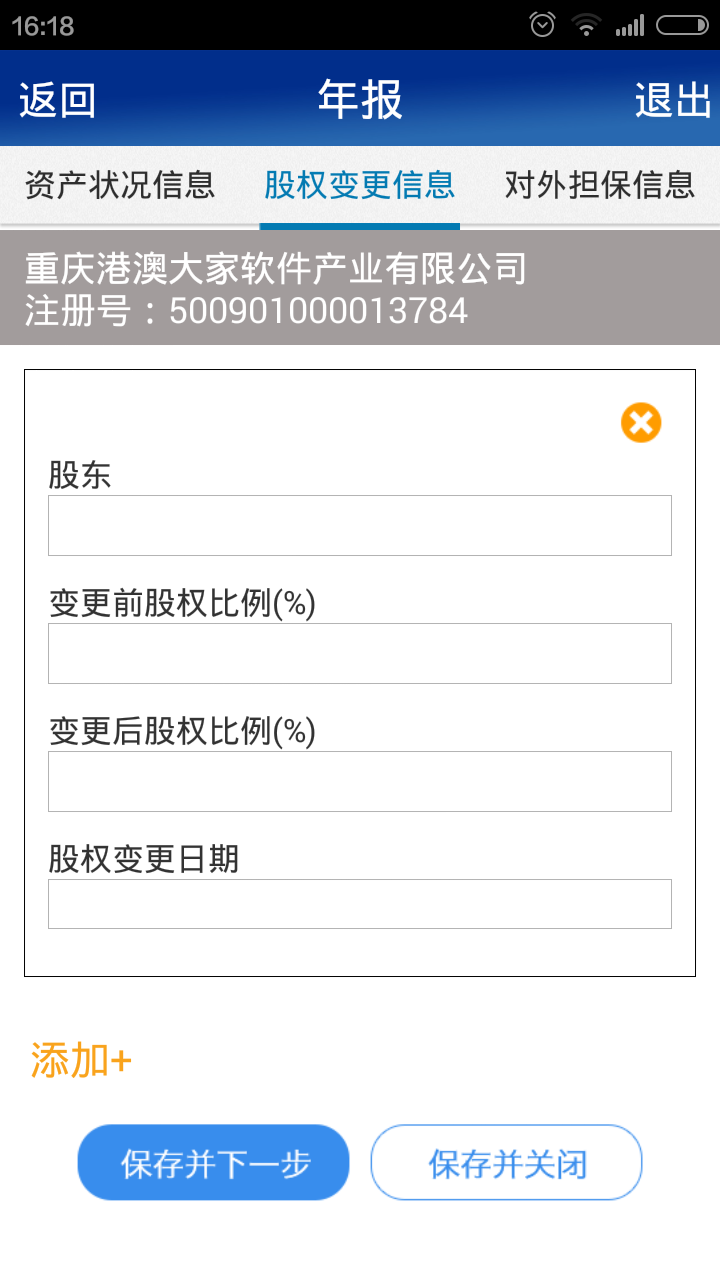
Task: Tap the battery indicator icon
Action: (682, 25)
